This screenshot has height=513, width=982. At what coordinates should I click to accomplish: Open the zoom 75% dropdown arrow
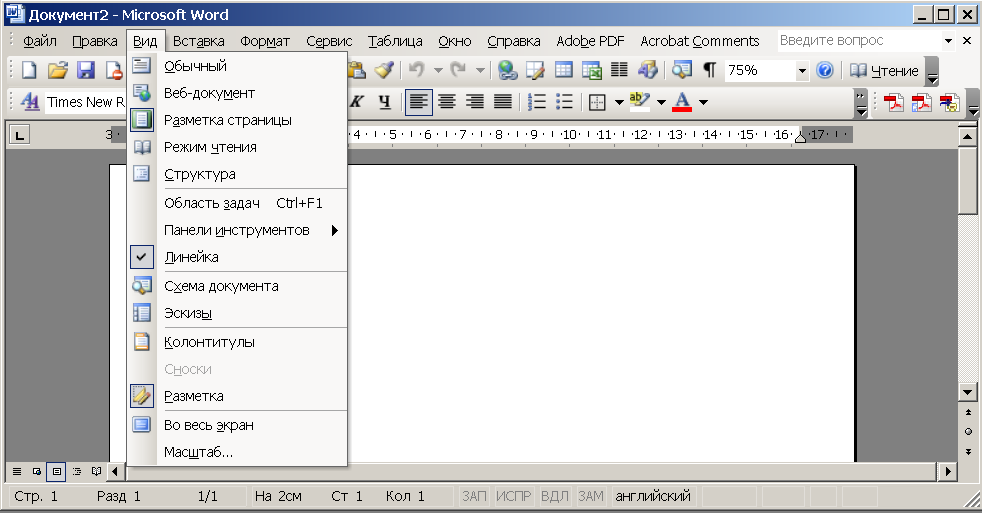tap(802, 71)
